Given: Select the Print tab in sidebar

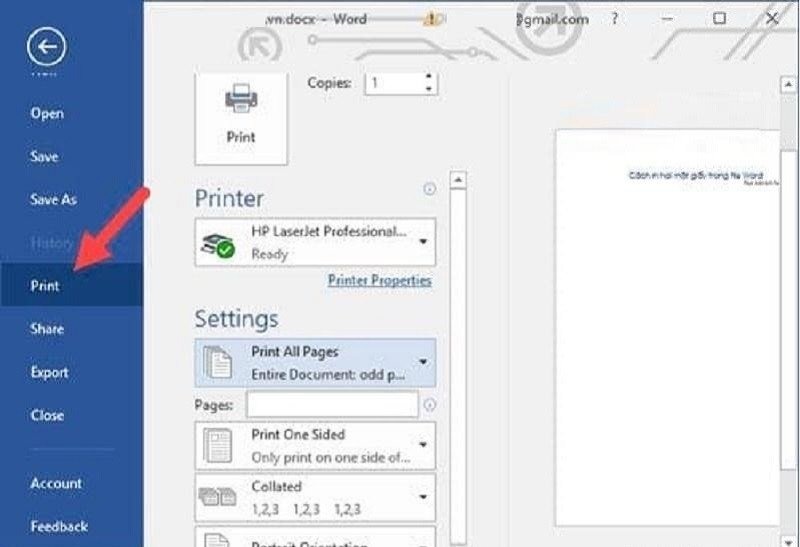Looking at the screenshot, I should 71,285.
